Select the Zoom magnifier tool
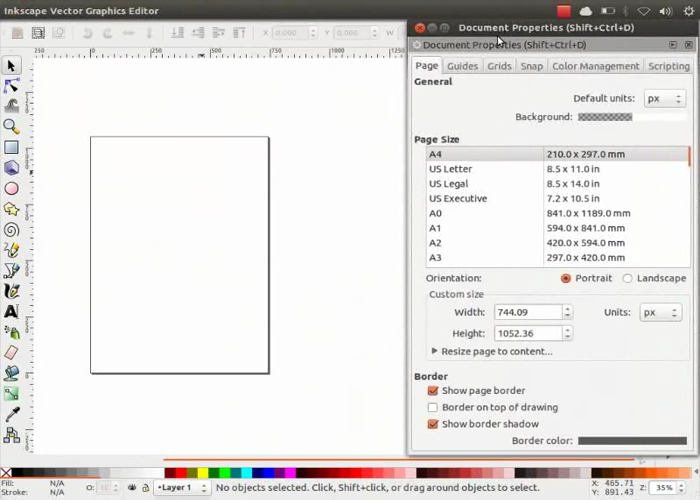Image resolution: width=700 pixels, height=500 pixels. [x=11, y=126]
